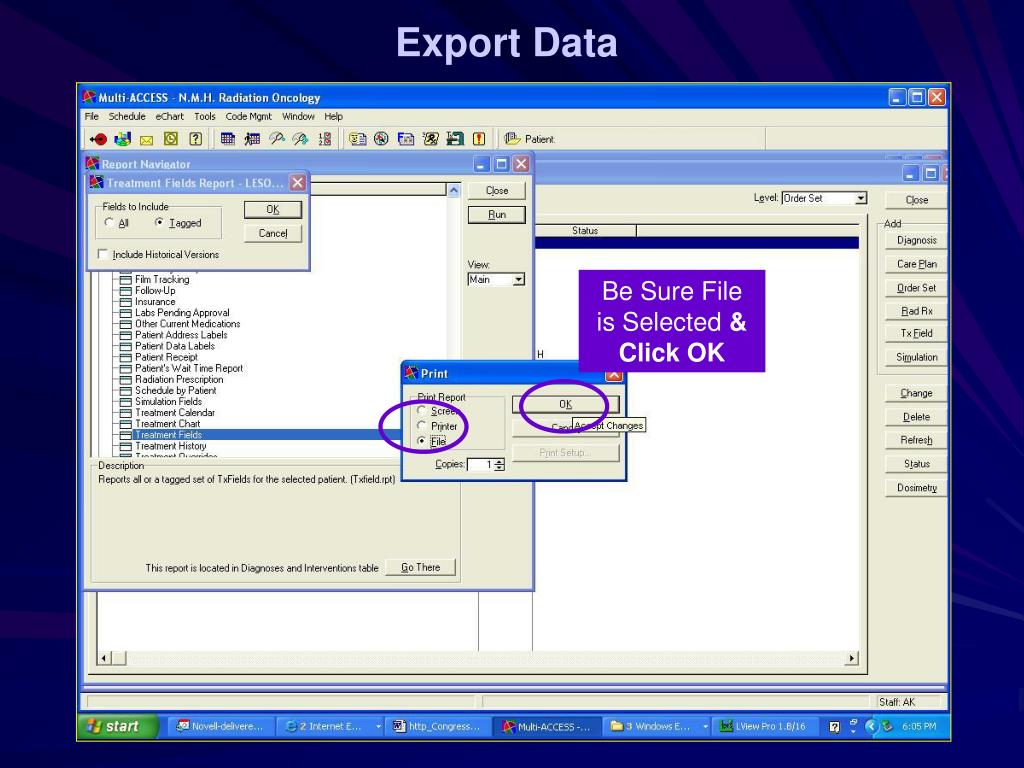Open the View Main dropdown
The width and height of the screenshot is (1024, 768).
pos(519,280)
